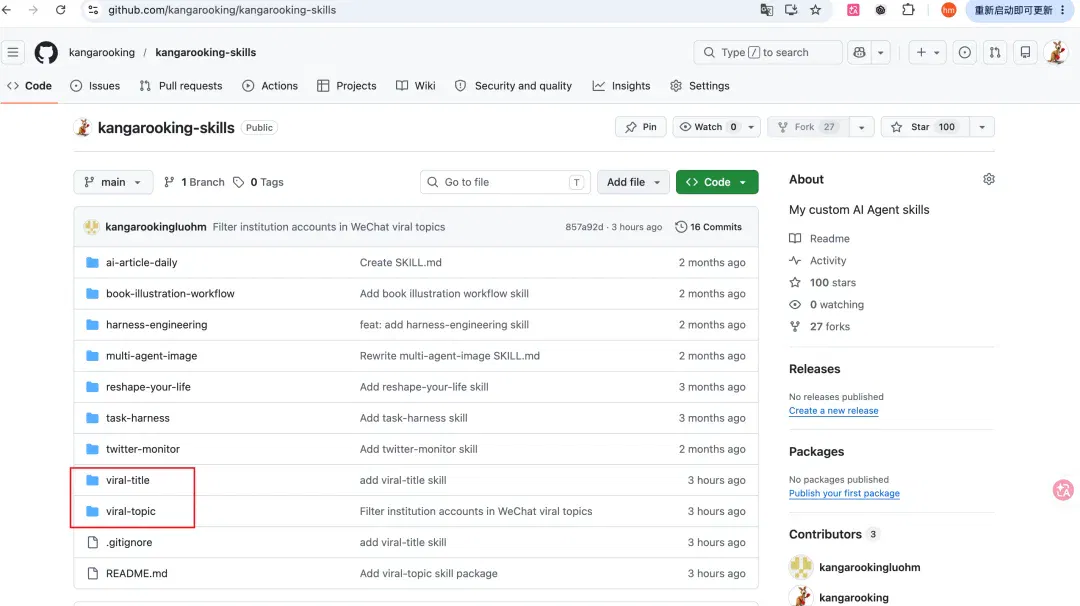The height and width of the screenshot is (606, 1080).
Task: Open the browser extensions puzzle icon
Action: tap(908, 10)
